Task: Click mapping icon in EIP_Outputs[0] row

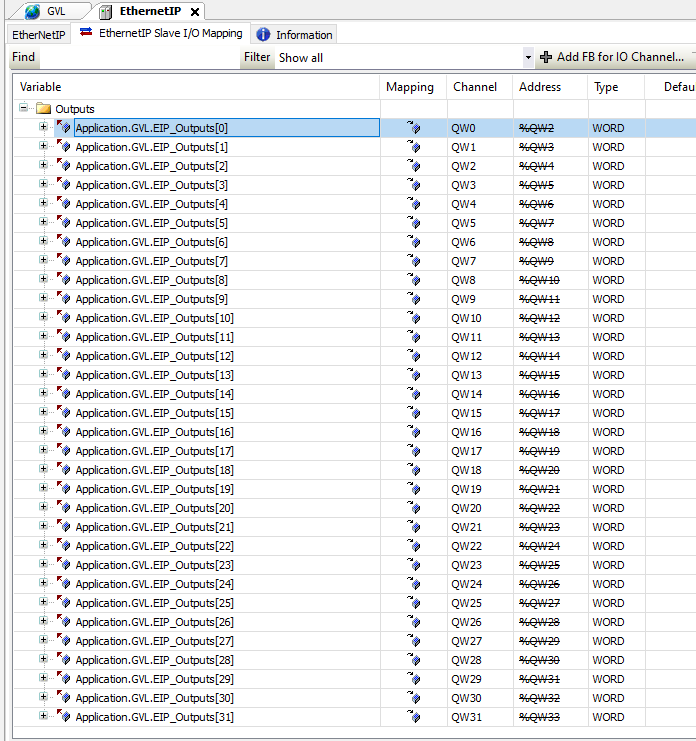Action: (414, 128)
